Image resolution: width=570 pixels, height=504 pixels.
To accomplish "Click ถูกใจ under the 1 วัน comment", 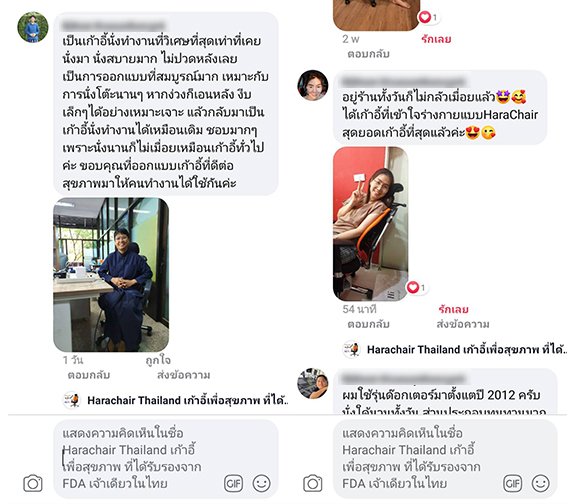I will tap(158, 360).
